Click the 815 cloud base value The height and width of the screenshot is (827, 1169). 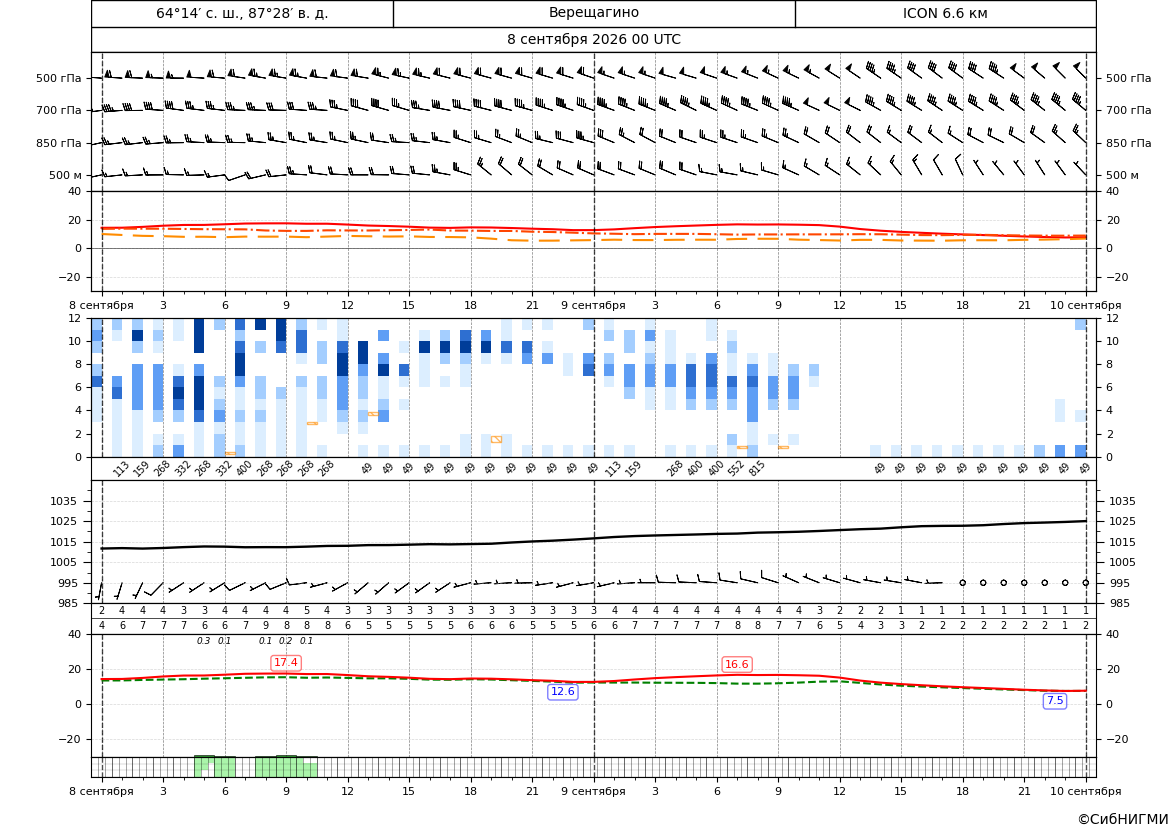pyautogui.click(x=757, y=468)
